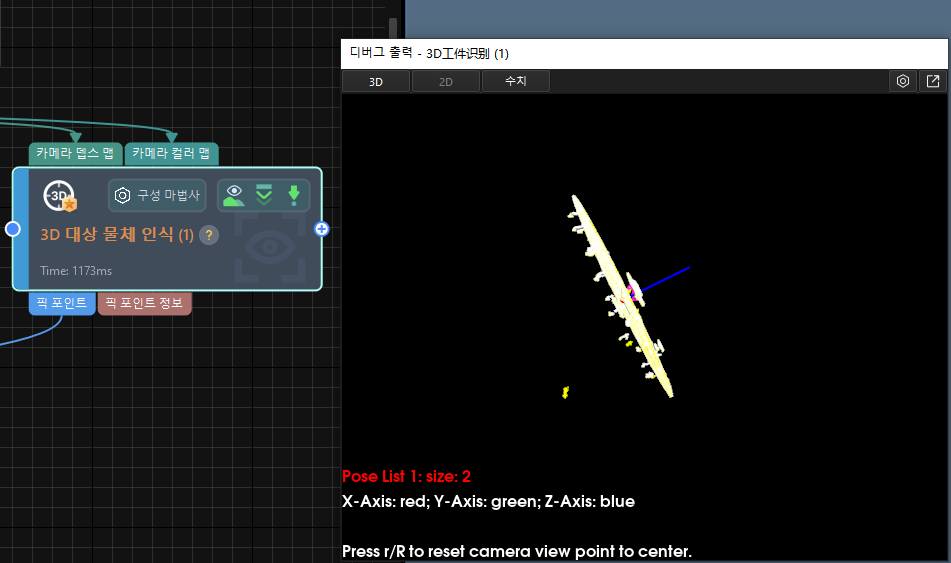Switch to the 2D debug view tab
Image resolution: width=951 pixels, height=563 pixels.
point(446,82)
